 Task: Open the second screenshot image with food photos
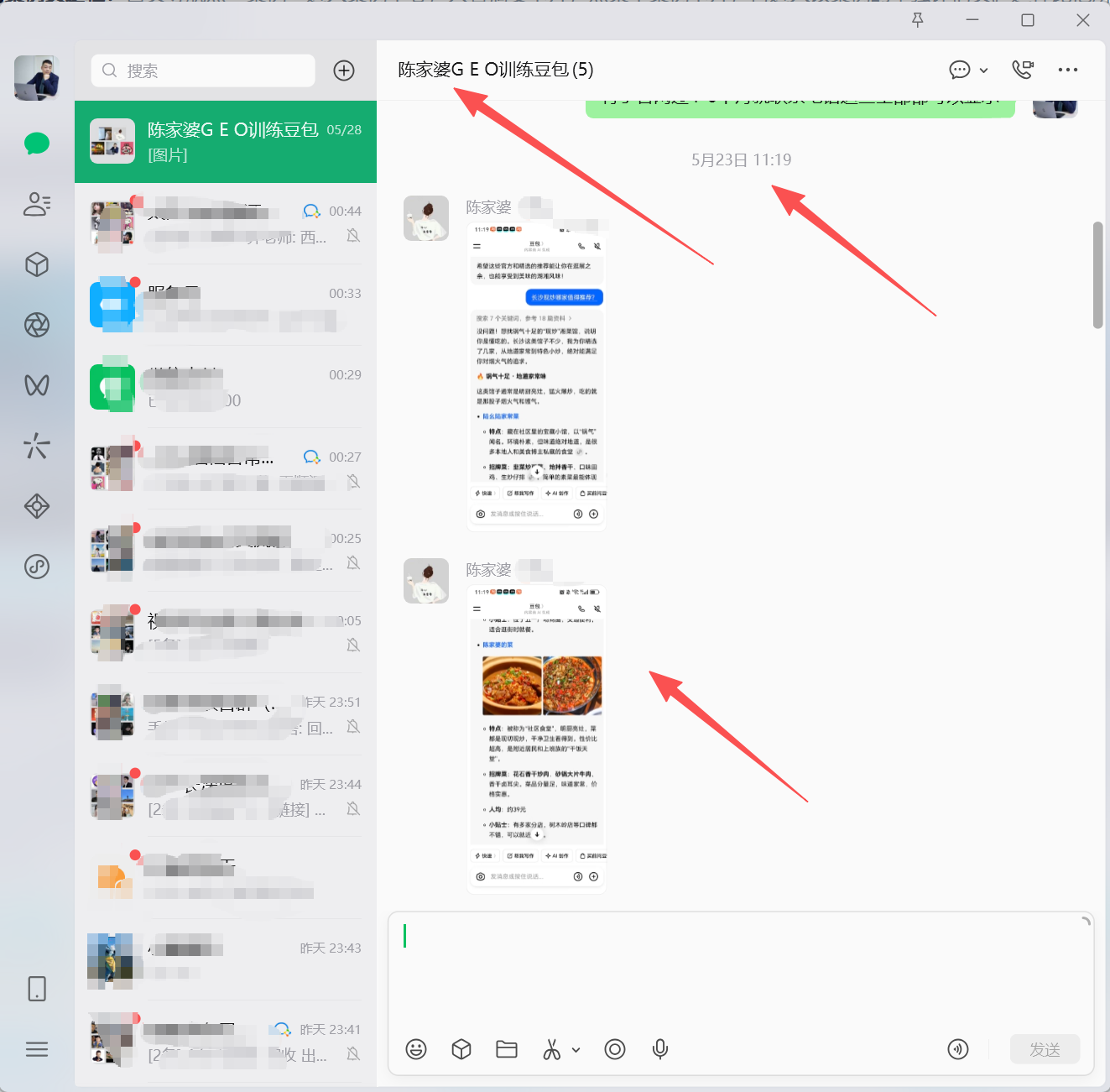click(537, 739)
